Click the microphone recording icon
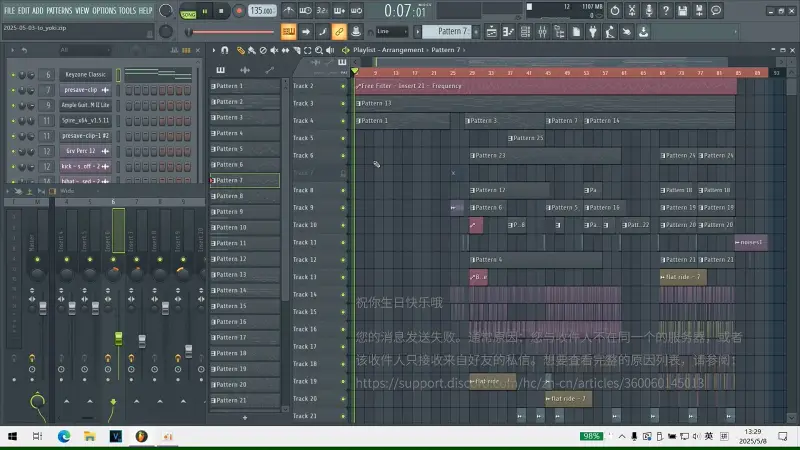The height and width of the screenshot is (450, 800). pyautogui.click(x=648, y=10)
